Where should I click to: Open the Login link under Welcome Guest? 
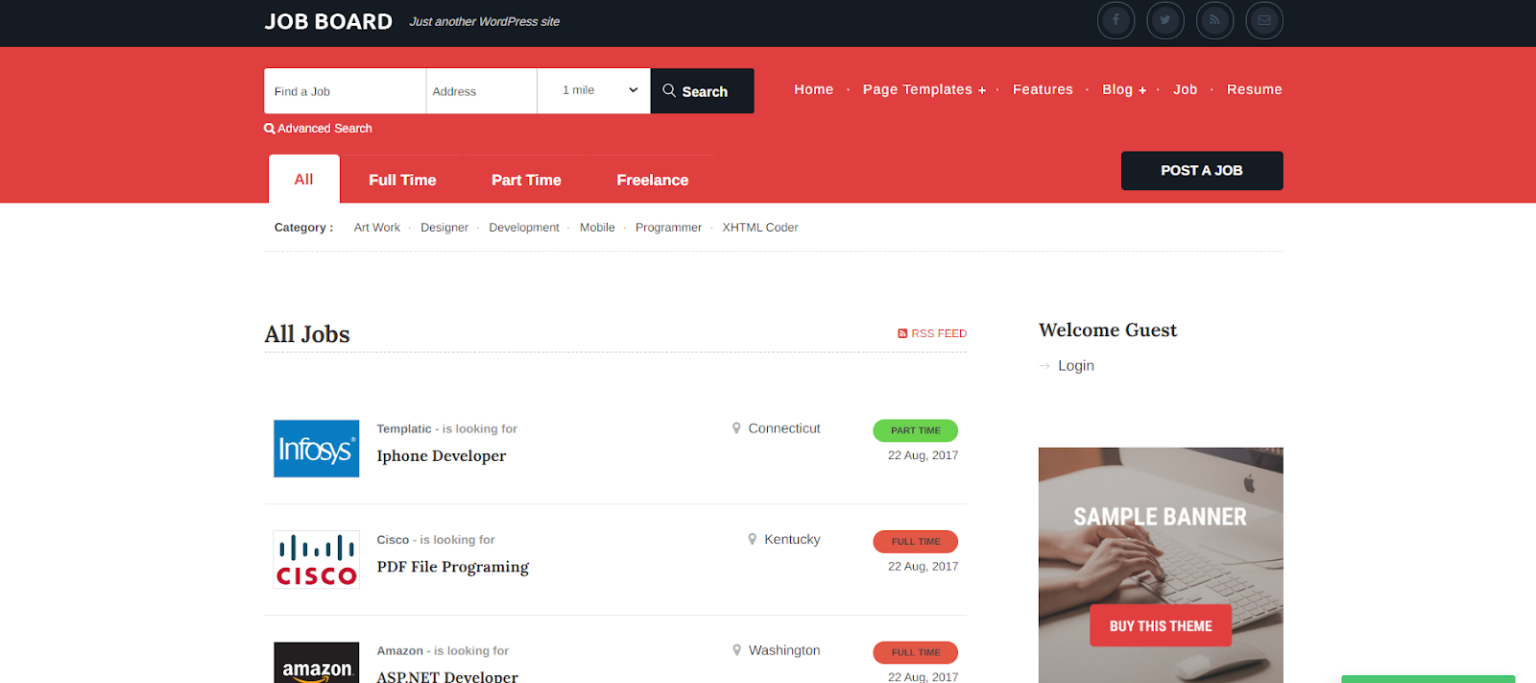(1076, 365)
